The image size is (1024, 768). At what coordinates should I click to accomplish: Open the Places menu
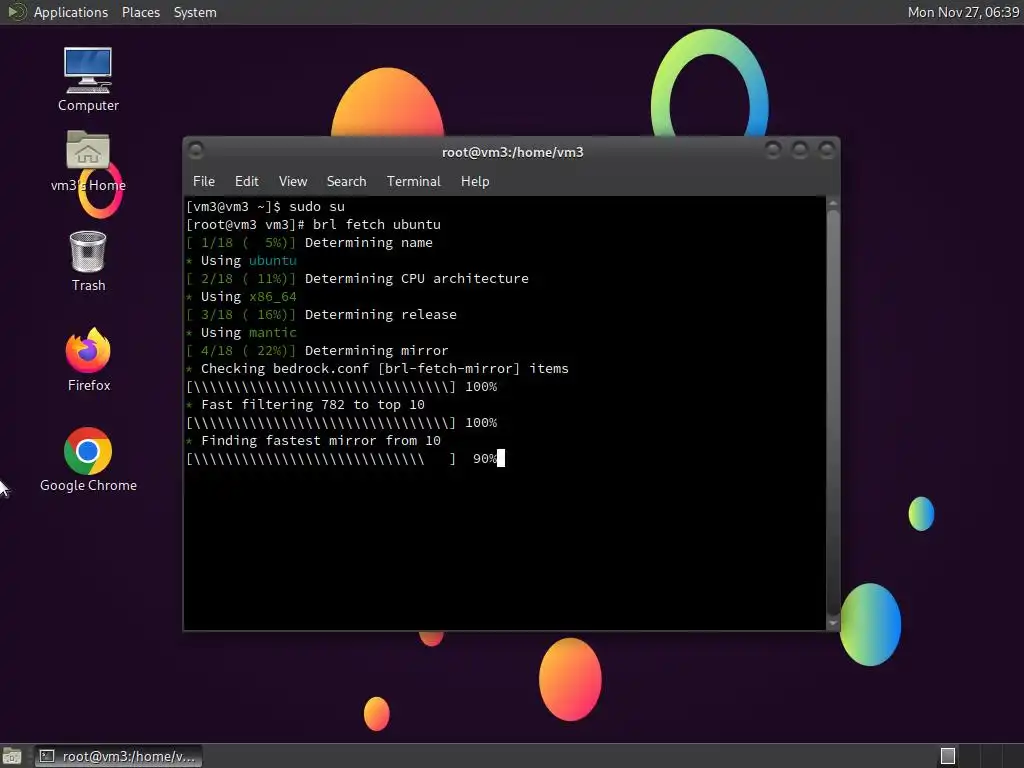pyautogui.click(x=140, y=12)
